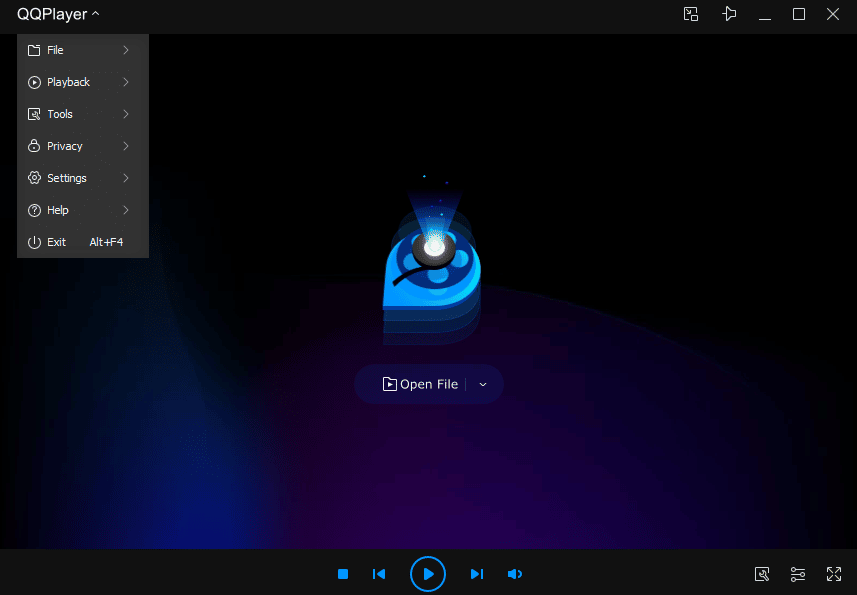This screenshot has height=595, width=857.
Task: Click the Alt+F4 shortcut text
Action: 106,242
